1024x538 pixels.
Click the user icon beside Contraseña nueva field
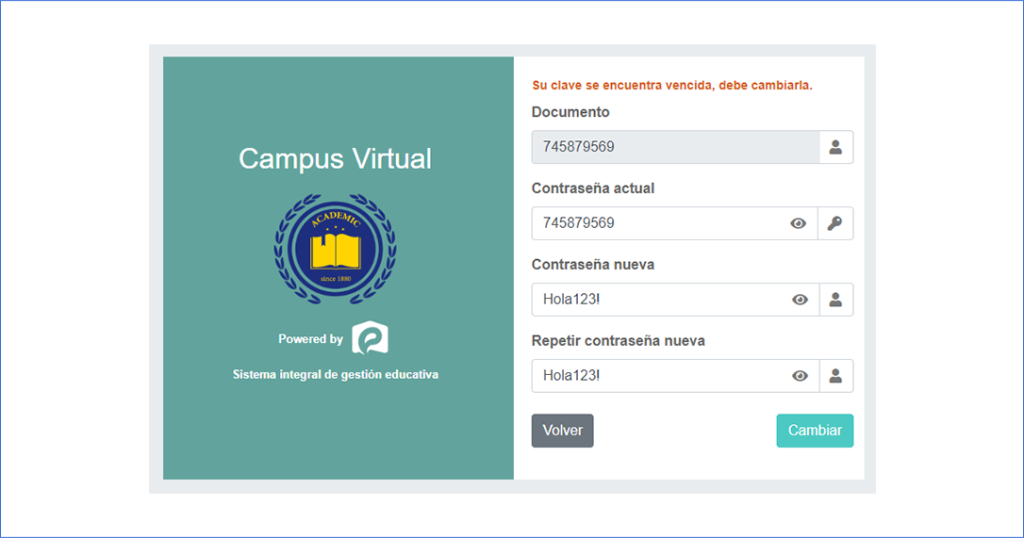[835, 299]
